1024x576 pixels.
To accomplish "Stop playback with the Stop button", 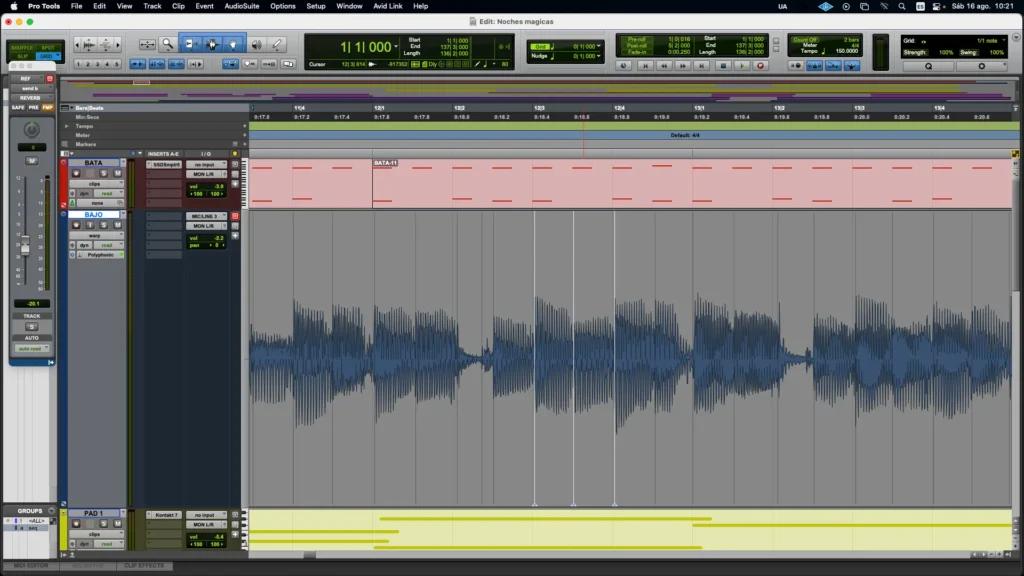I will pos(722,66).
